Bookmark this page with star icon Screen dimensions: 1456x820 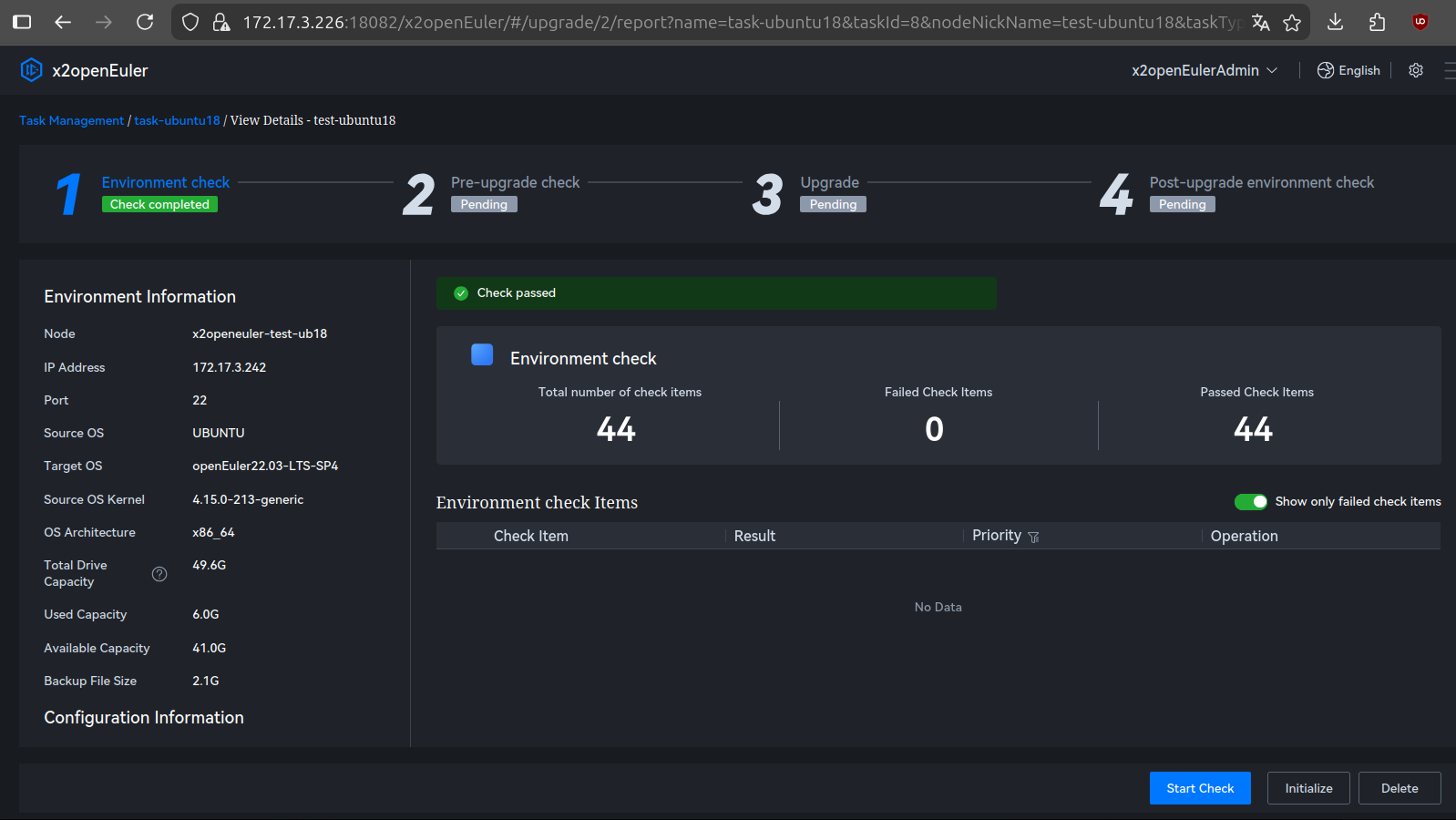click(x=1292, y=22)
